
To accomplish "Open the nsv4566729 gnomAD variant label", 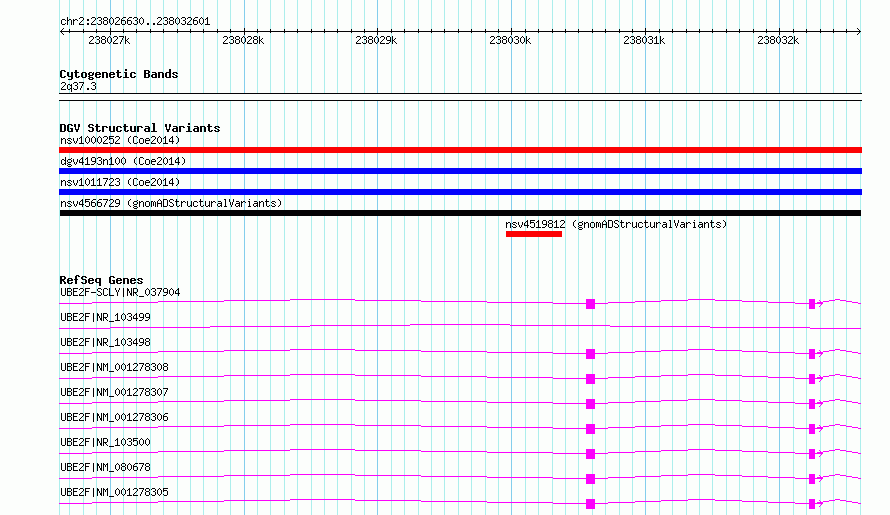I will click(x=171, y=203).
